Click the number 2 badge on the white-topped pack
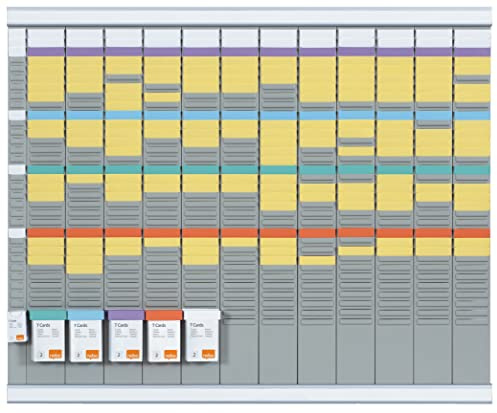This screenshot has height=413, width=497. 194,355
